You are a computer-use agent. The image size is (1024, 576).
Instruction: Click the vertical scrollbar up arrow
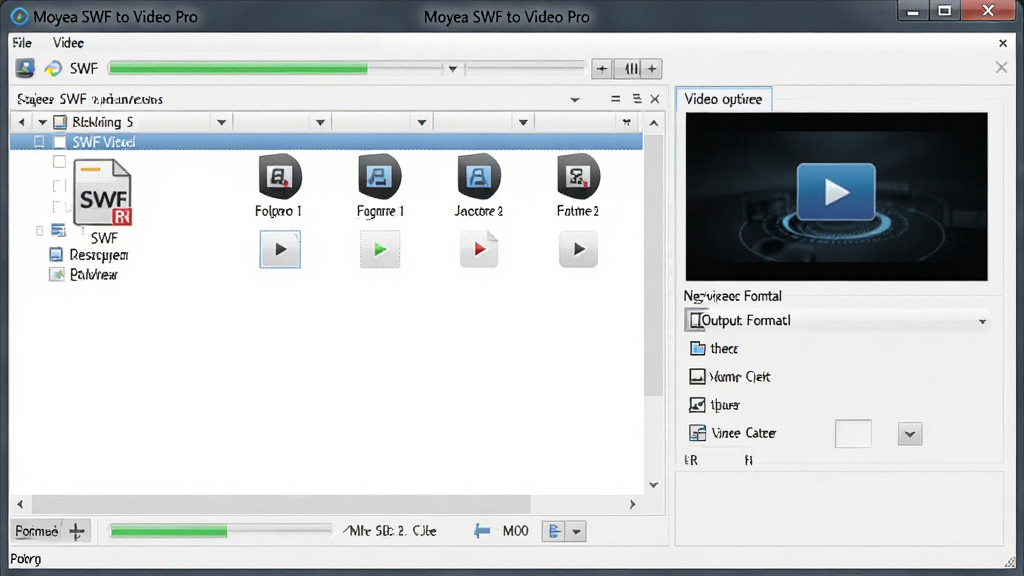coord(654,123)
